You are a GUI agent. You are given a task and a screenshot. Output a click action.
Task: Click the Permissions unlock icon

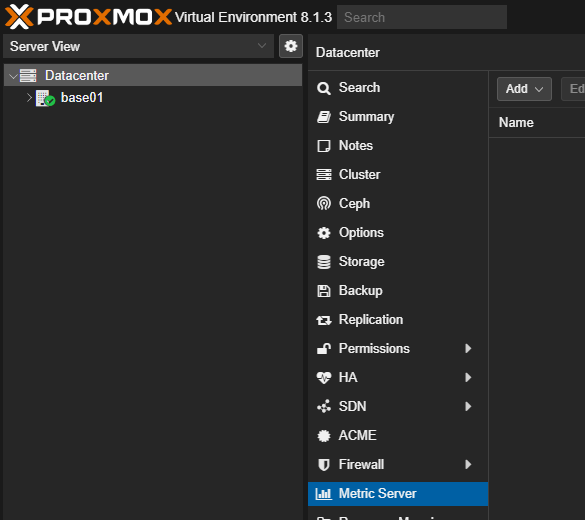pos(323,348)
